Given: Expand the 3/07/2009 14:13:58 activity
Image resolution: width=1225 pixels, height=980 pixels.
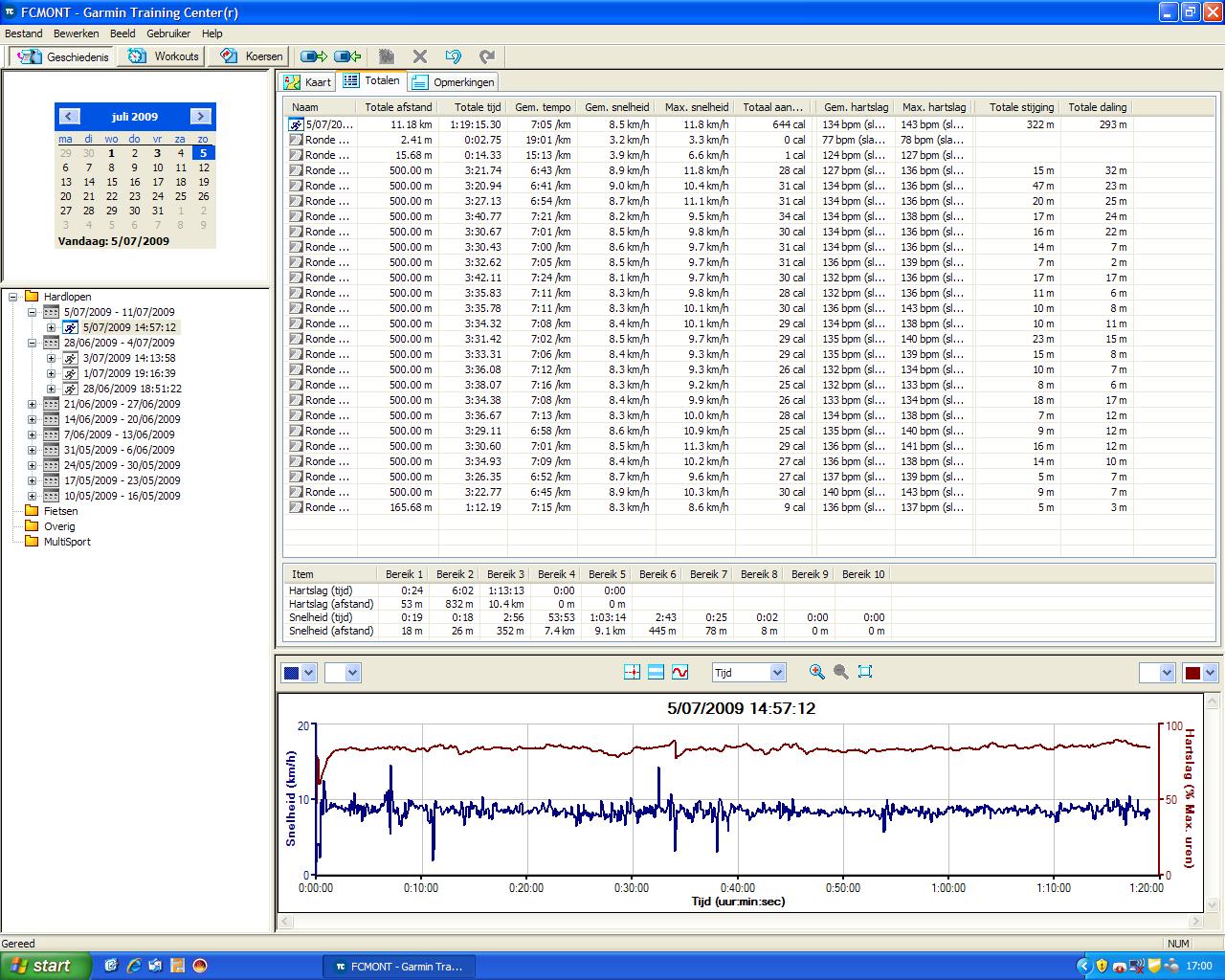Looking at the screenshot, I should [x=51, y=358].
